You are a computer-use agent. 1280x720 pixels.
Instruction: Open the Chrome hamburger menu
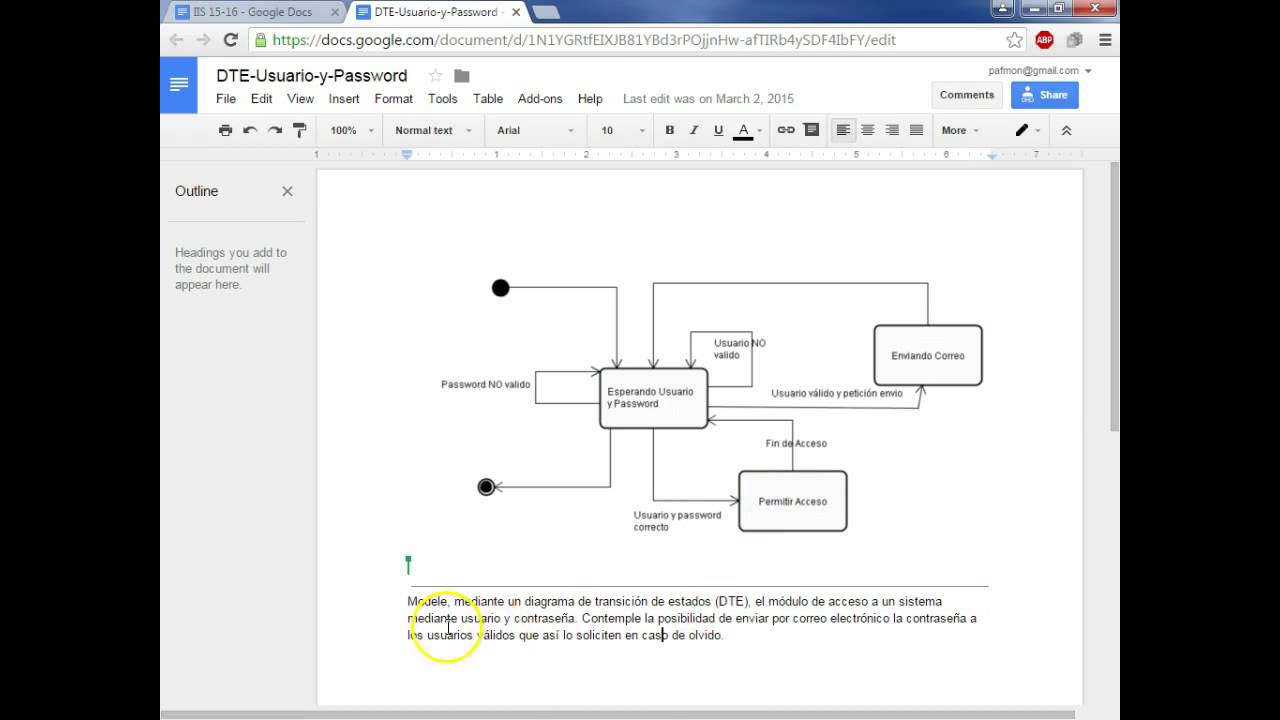pos(1105,40)
